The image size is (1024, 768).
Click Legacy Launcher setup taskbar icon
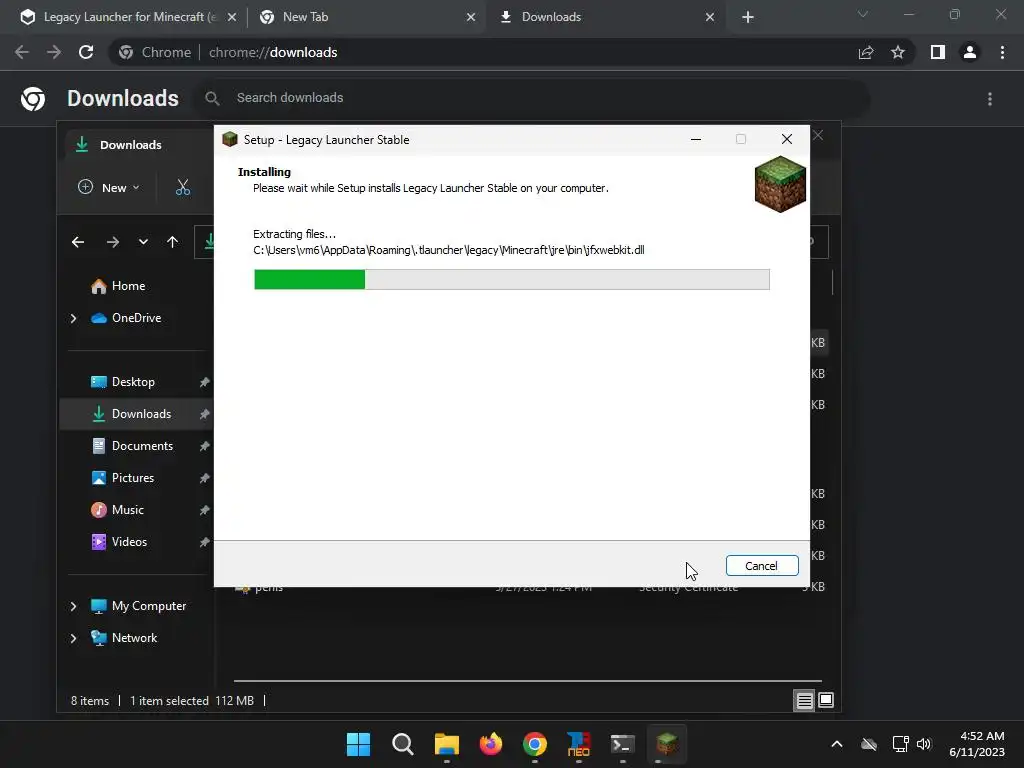[667, 744]
